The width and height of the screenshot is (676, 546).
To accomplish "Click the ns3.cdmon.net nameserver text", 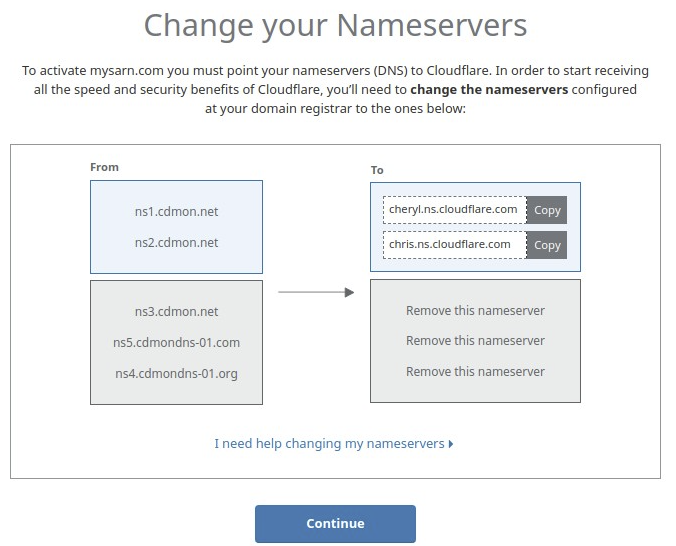I will tap(176, 311).
